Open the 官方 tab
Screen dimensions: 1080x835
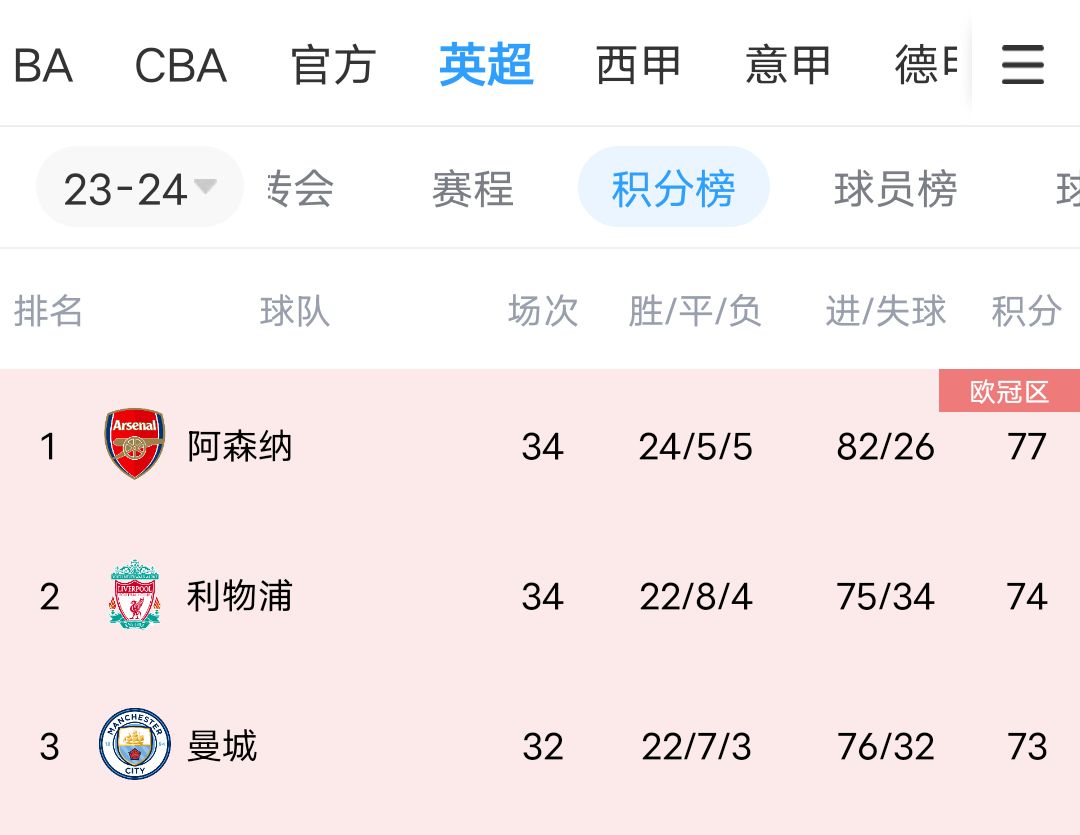[x=332, y=66]
